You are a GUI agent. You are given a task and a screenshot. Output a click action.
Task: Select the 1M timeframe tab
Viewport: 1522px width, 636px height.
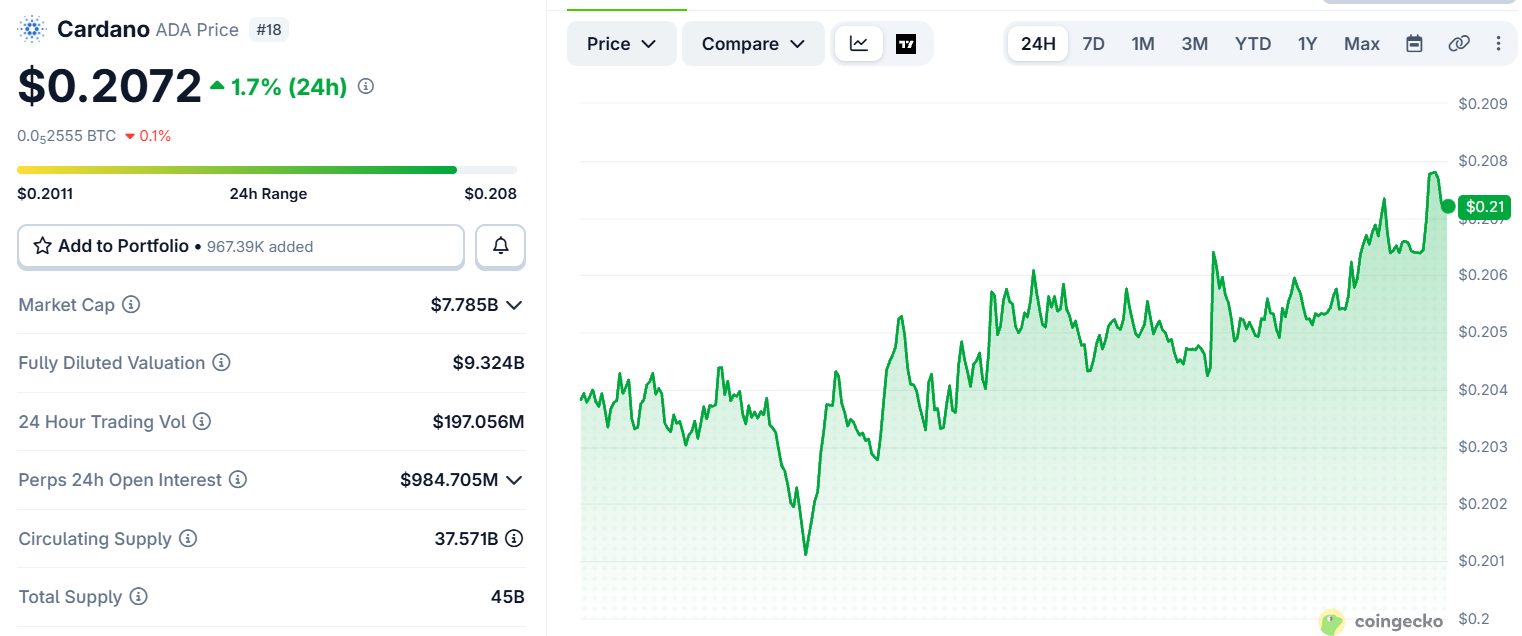point(1143,44)
